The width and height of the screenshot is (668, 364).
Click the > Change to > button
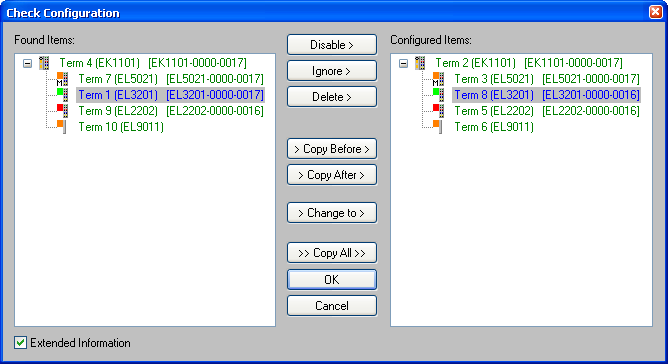click(x=332, y=213)
